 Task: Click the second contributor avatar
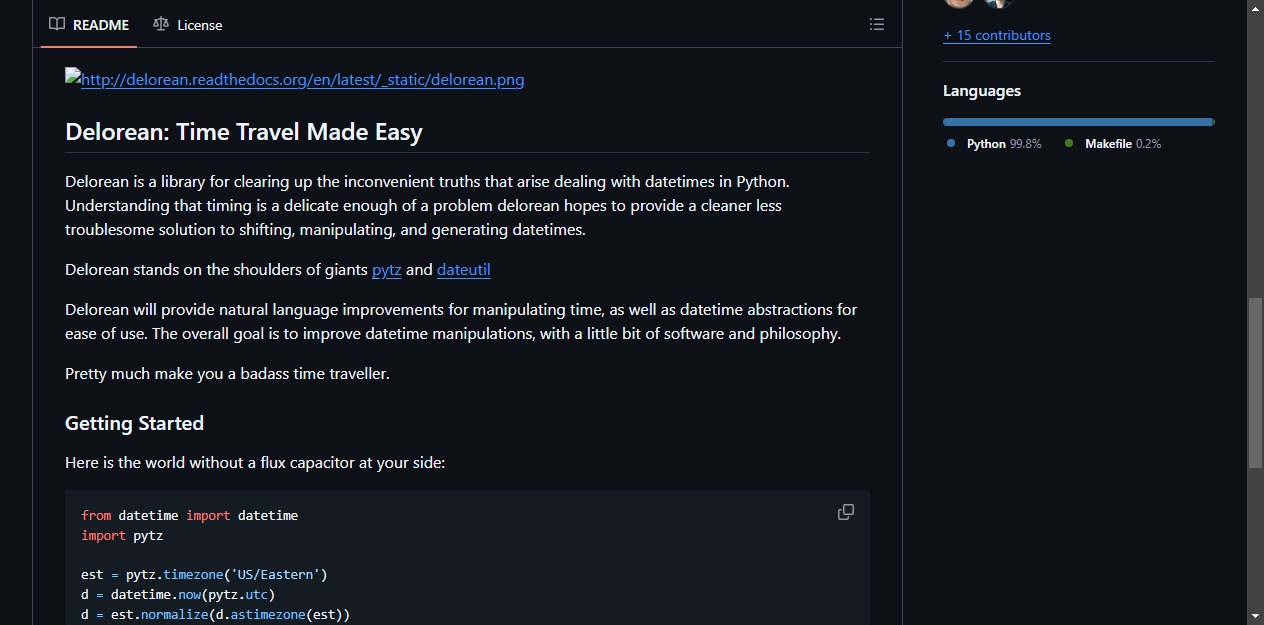click(x=998, y=3)
